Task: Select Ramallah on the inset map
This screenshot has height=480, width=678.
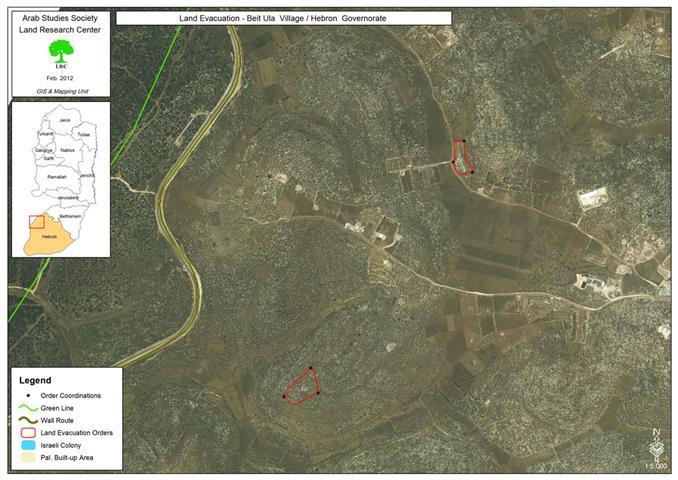Action: coord(57,176)
